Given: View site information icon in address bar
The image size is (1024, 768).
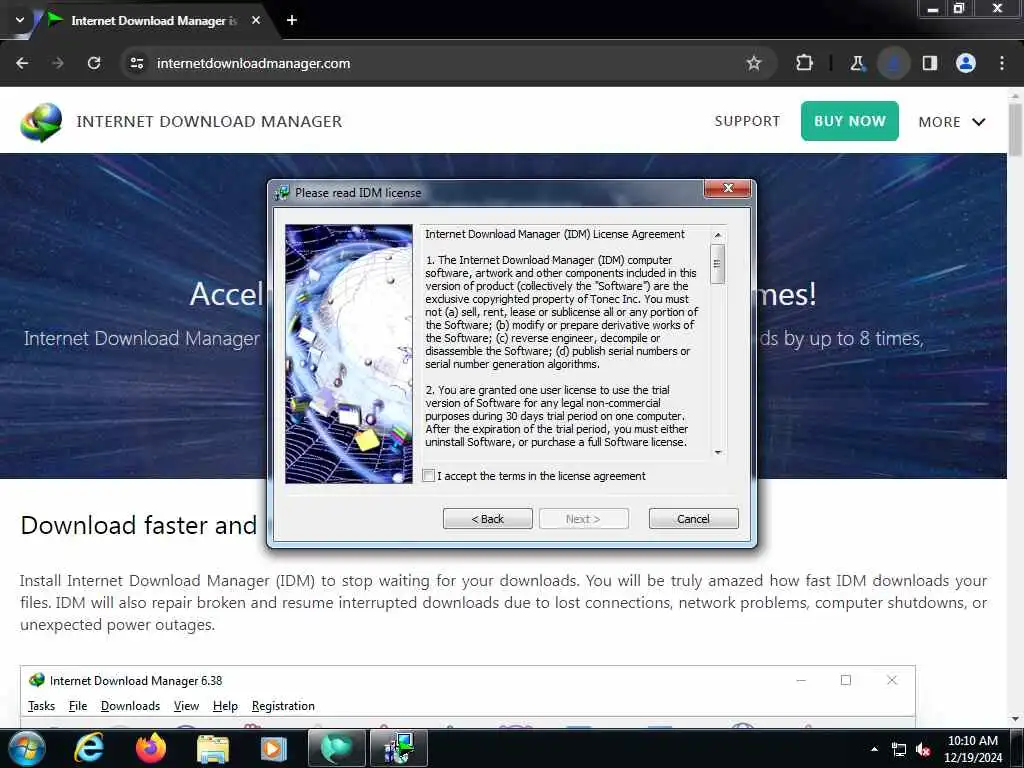Looking at the screenshot, I should coord(137,63).
